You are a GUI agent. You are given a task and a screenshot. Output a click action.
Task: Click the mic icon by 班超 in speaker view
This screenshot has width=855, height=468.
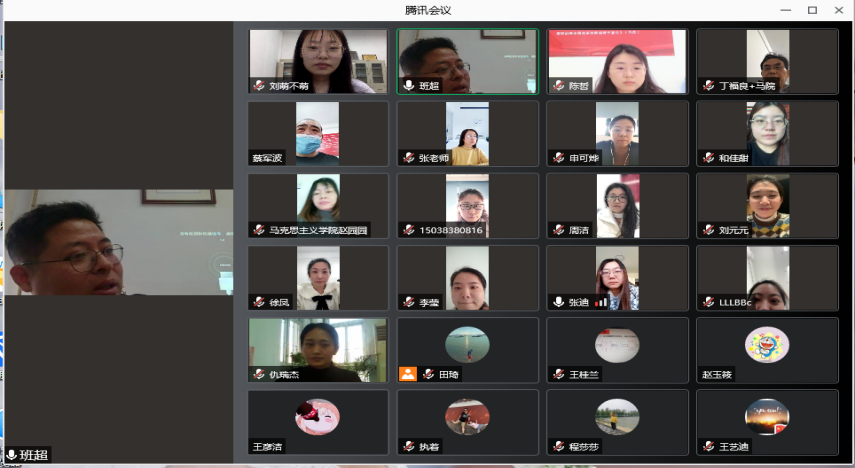pyautogui.click(x=11, y=455)
